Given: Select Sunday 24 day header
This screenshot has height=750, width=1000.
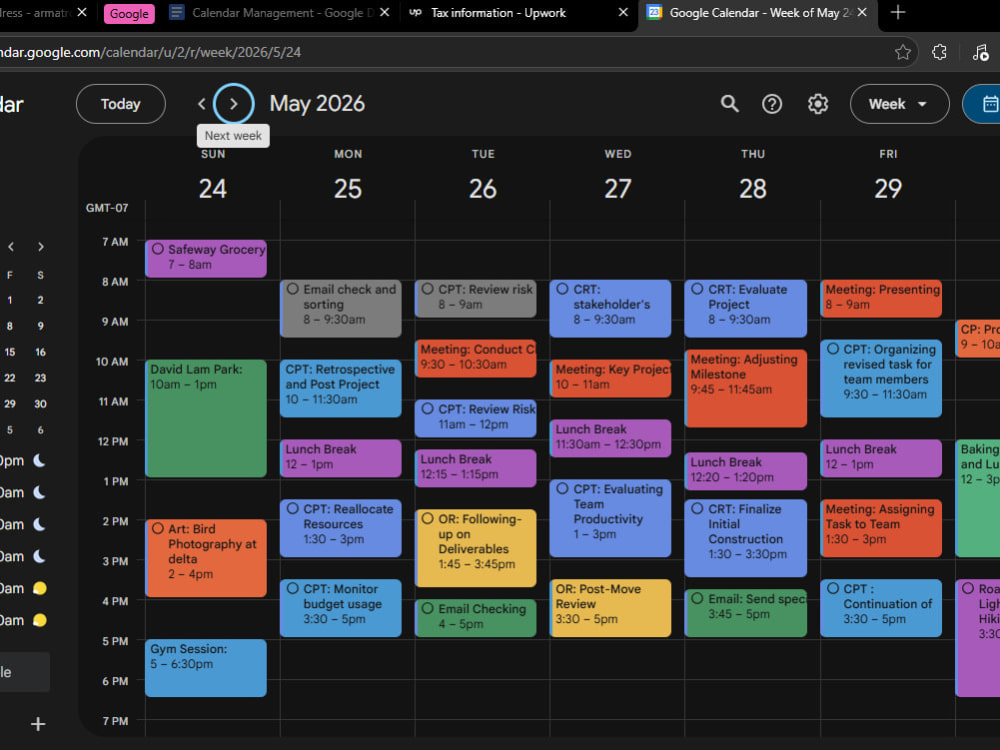Looking at the screenshot, I should (x=212, y=188).
